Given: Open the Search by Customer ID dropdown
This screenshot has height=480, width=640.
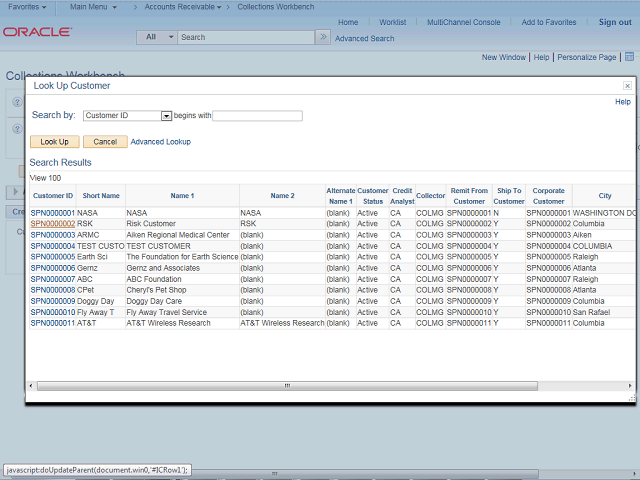Looking at the screenshot, I should click(166, 116).
